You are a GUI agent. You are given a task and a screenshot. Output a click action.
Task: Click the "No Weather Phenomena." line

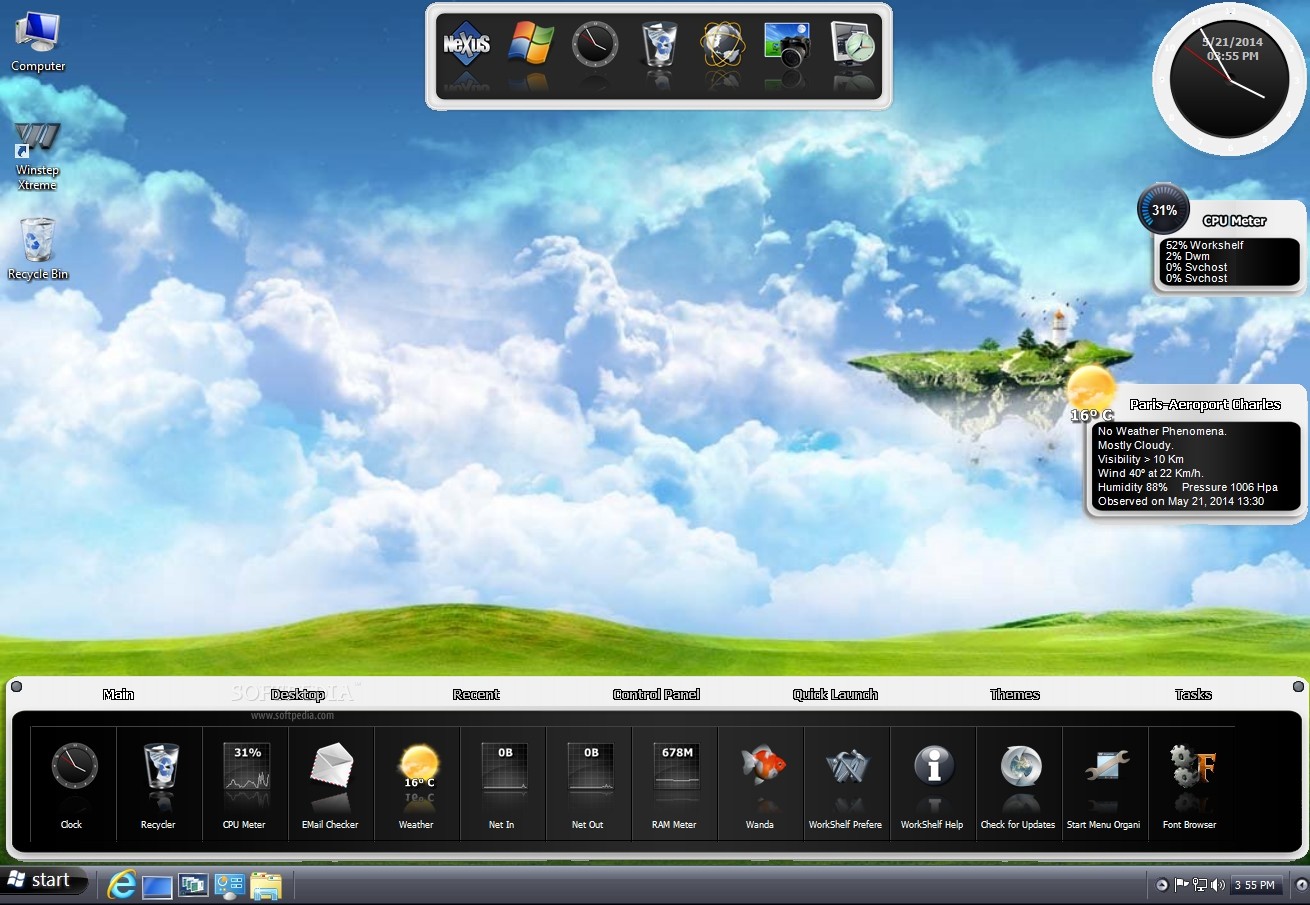pyautogui.click(x=1162, y=431)
